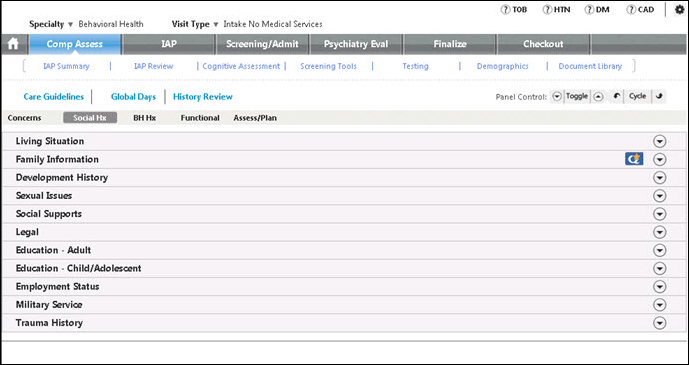
Task: Open the Demographics link
Action: pyautogui.click(x=503, y=66)
